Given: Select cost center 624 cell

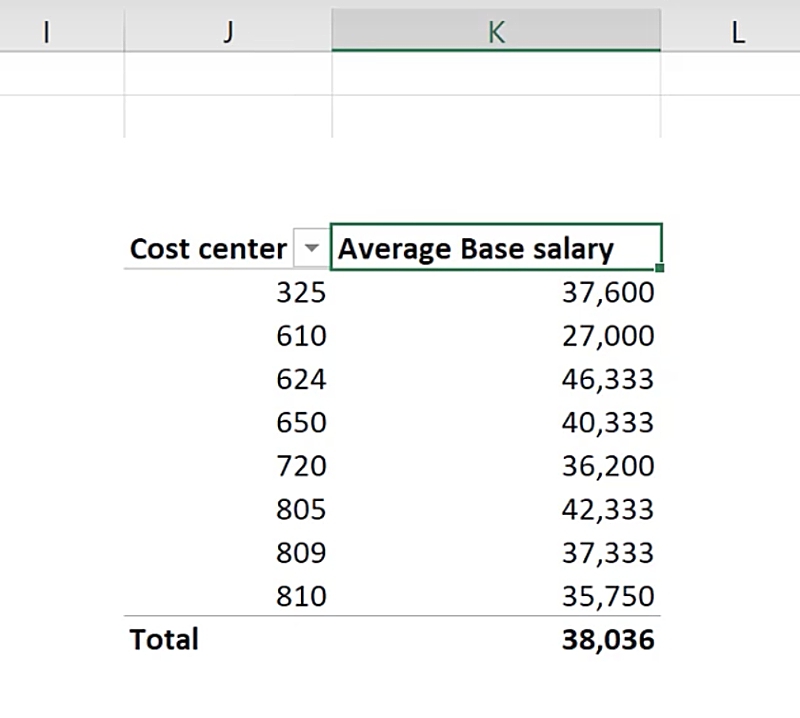Looking at the screenshot, I should point(301,379).
